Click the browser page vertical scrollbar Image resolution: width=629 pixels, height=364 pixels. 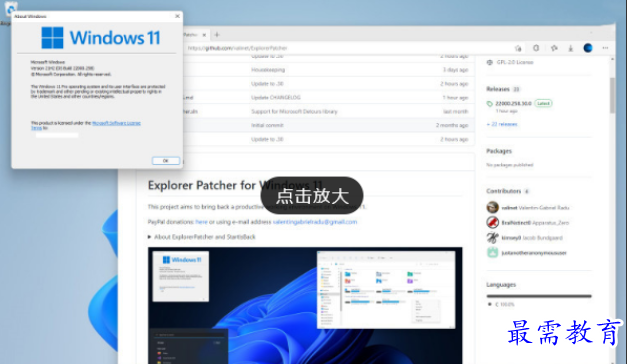pos(612,95)
